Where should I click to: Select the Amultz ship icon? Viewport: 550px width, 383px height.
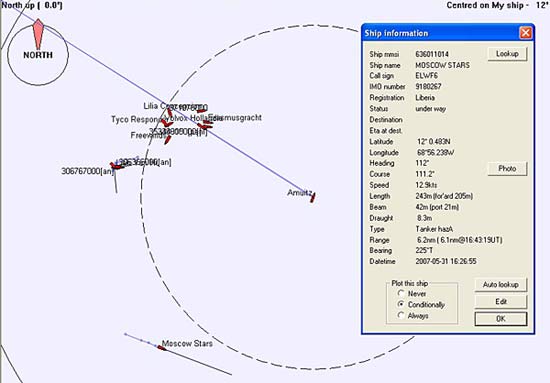point(313,197)
